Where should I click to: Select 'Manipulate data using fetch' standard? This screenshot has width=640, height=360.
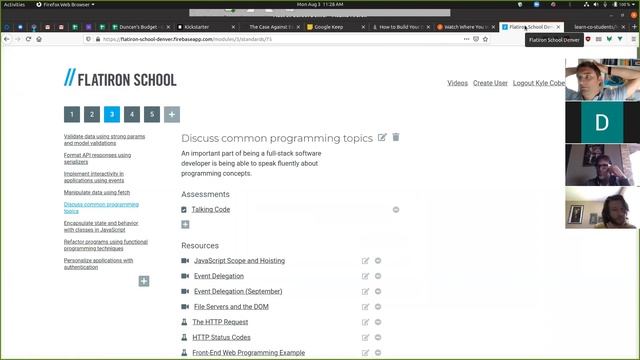[x=97, y=192]
